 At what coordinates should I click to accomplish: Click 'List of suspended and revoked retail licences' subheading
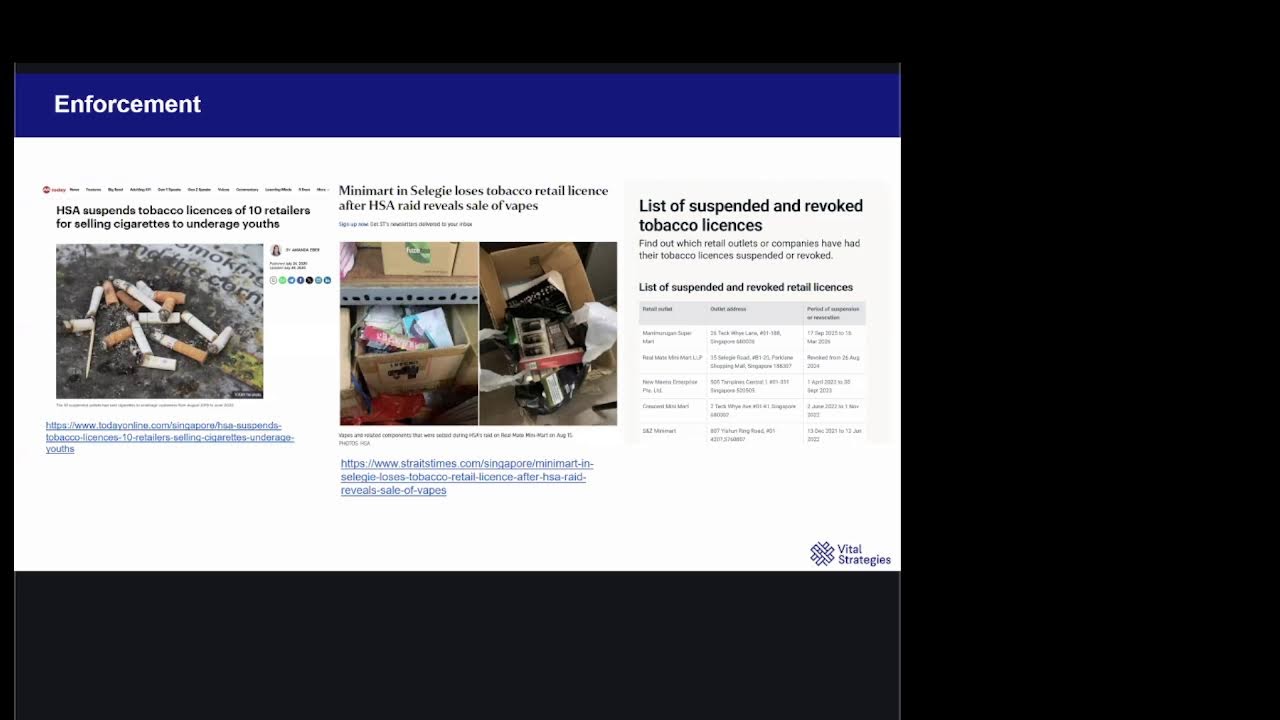pyautogui.click(x=746, y=287)
